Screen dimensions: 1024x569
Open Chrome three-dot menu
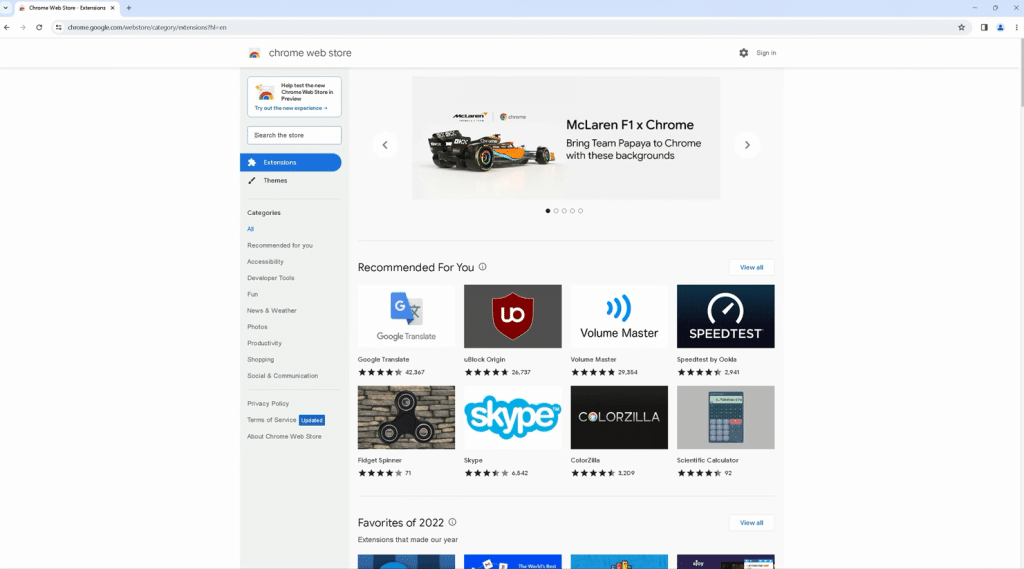point(1016,27)
